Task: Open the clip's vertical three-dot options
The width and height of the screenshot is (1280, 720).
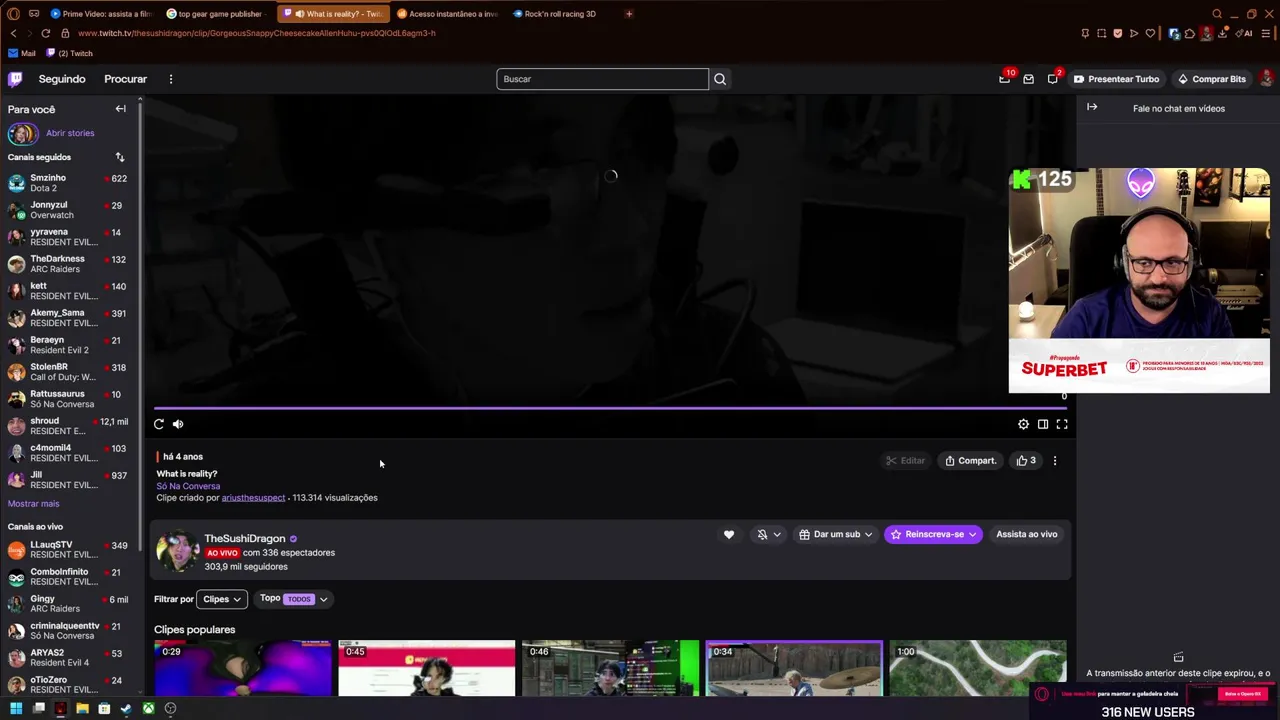Action: click(1055, 461)
